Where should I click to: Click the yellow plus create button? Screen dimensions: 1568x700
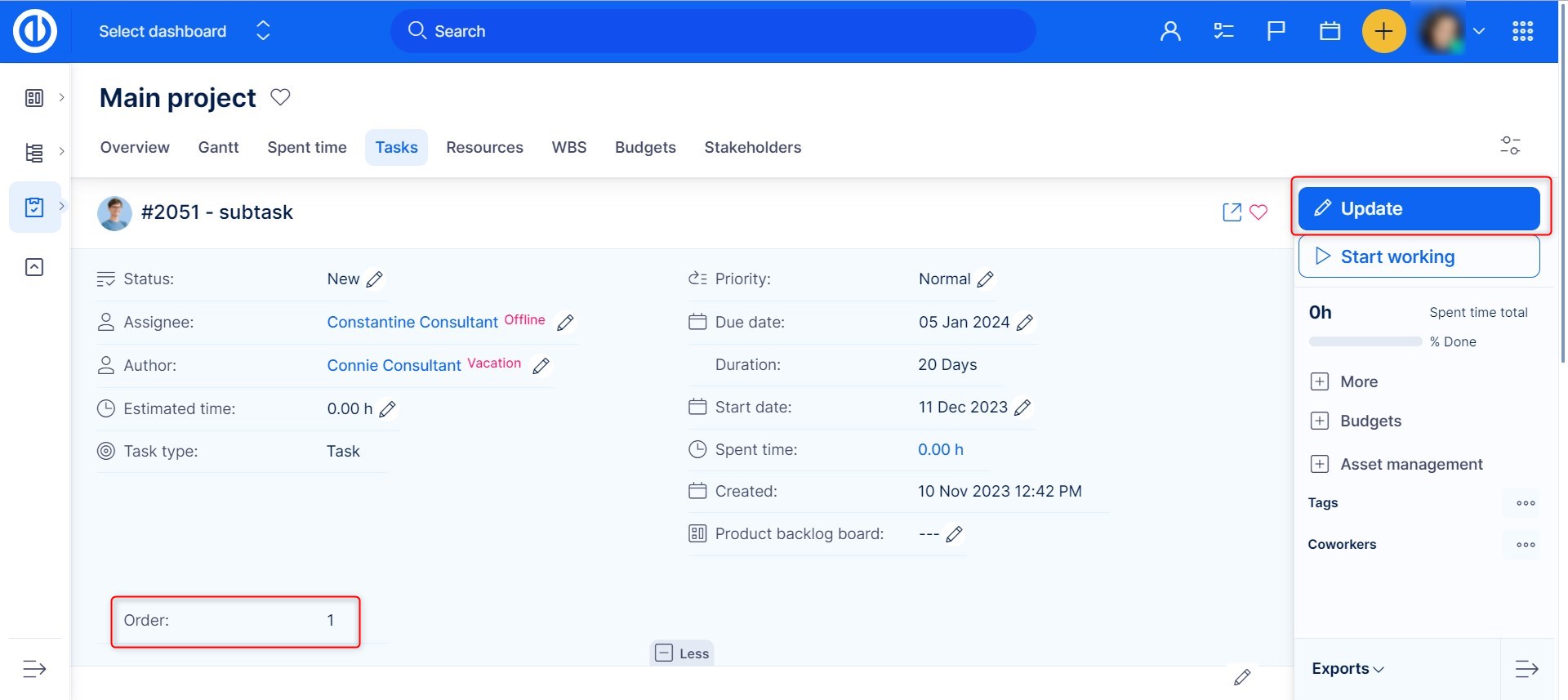(x=1383, y=31)
